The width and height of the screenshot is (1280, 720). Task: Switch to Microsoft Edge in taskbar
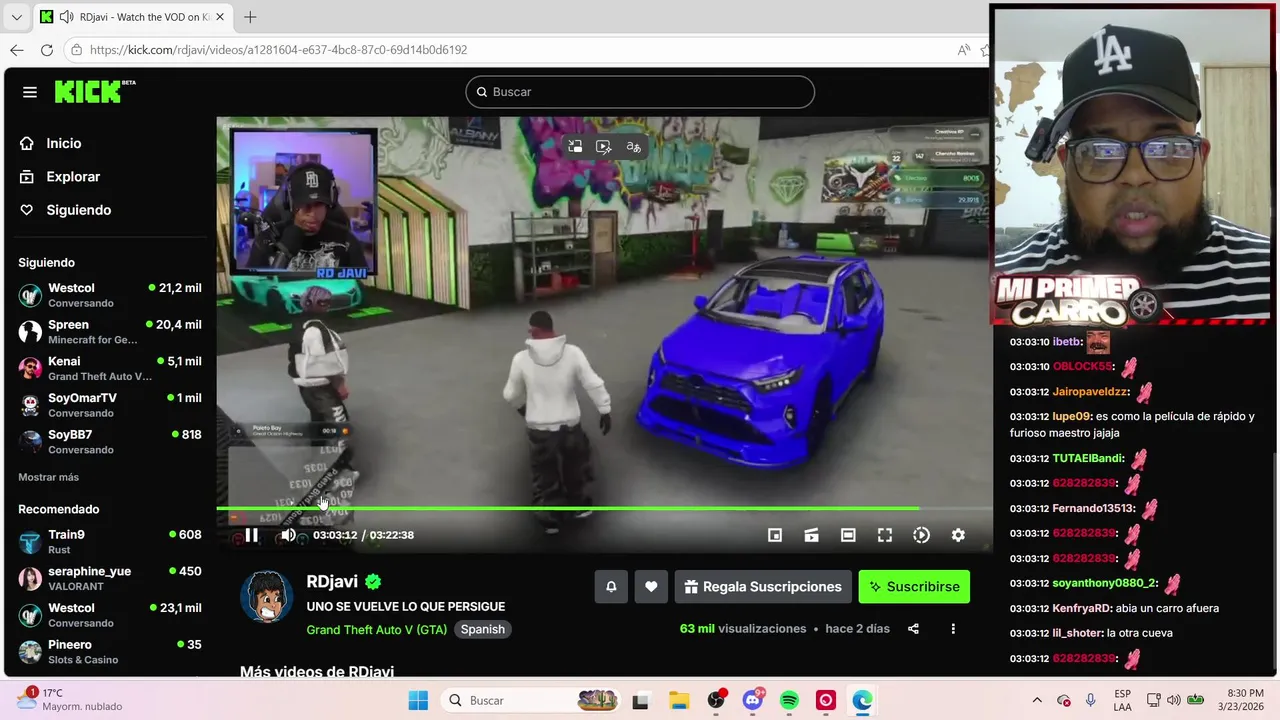tap(862, 700)
